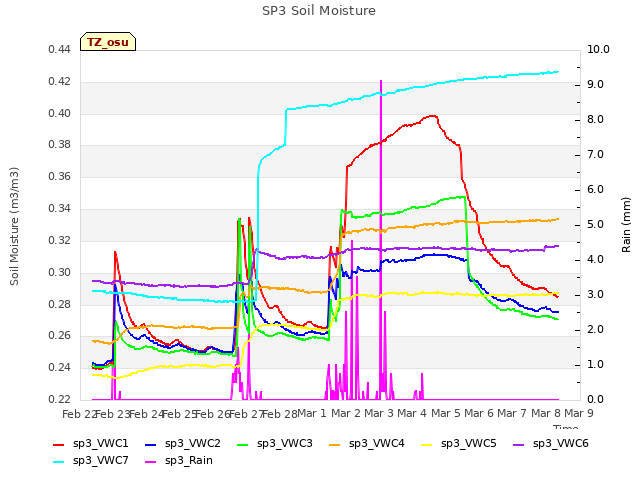This screenshot has width=640, height=480.
Task: Click the sp3_VWC6 legend label
Action: click(560, 444)
